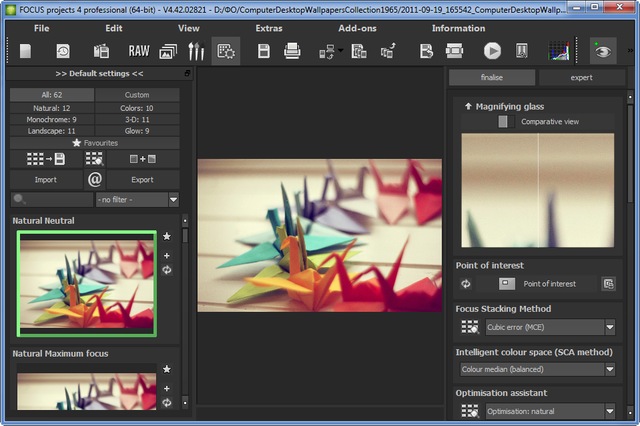Open the Extras menu
The image size is (640, 426).
[x=269, y=28]
